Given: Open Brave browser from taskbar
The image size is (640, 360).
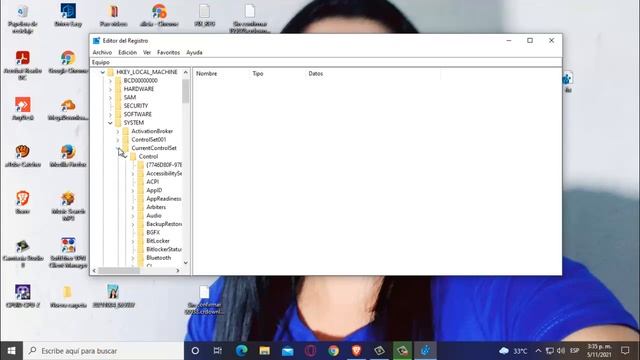Looking at the screenshot, I should (x=356, y=351).
